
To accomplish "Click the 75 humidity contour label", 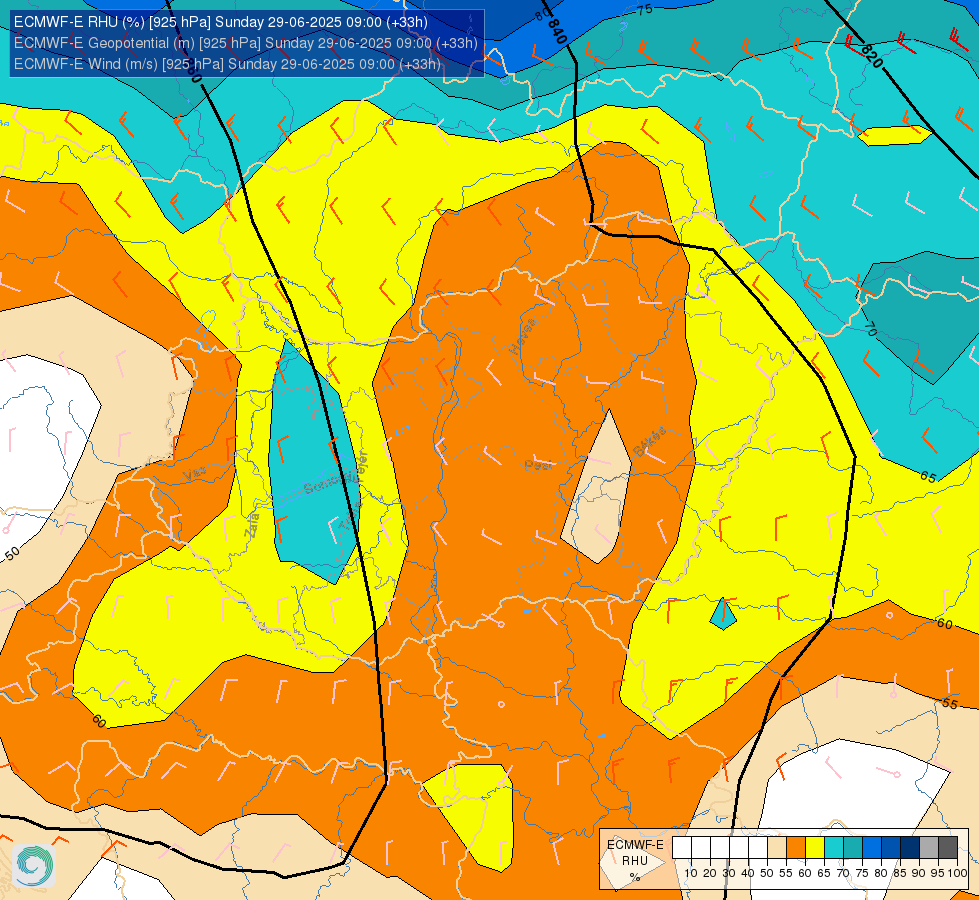I will [x=645, y=9].
